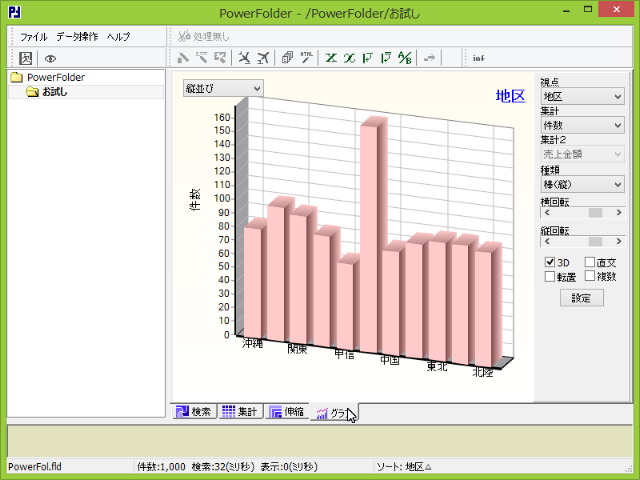Click the tallest bar in the chart
This screenshot has width=640, height=480.
click(x=369, y=237)
